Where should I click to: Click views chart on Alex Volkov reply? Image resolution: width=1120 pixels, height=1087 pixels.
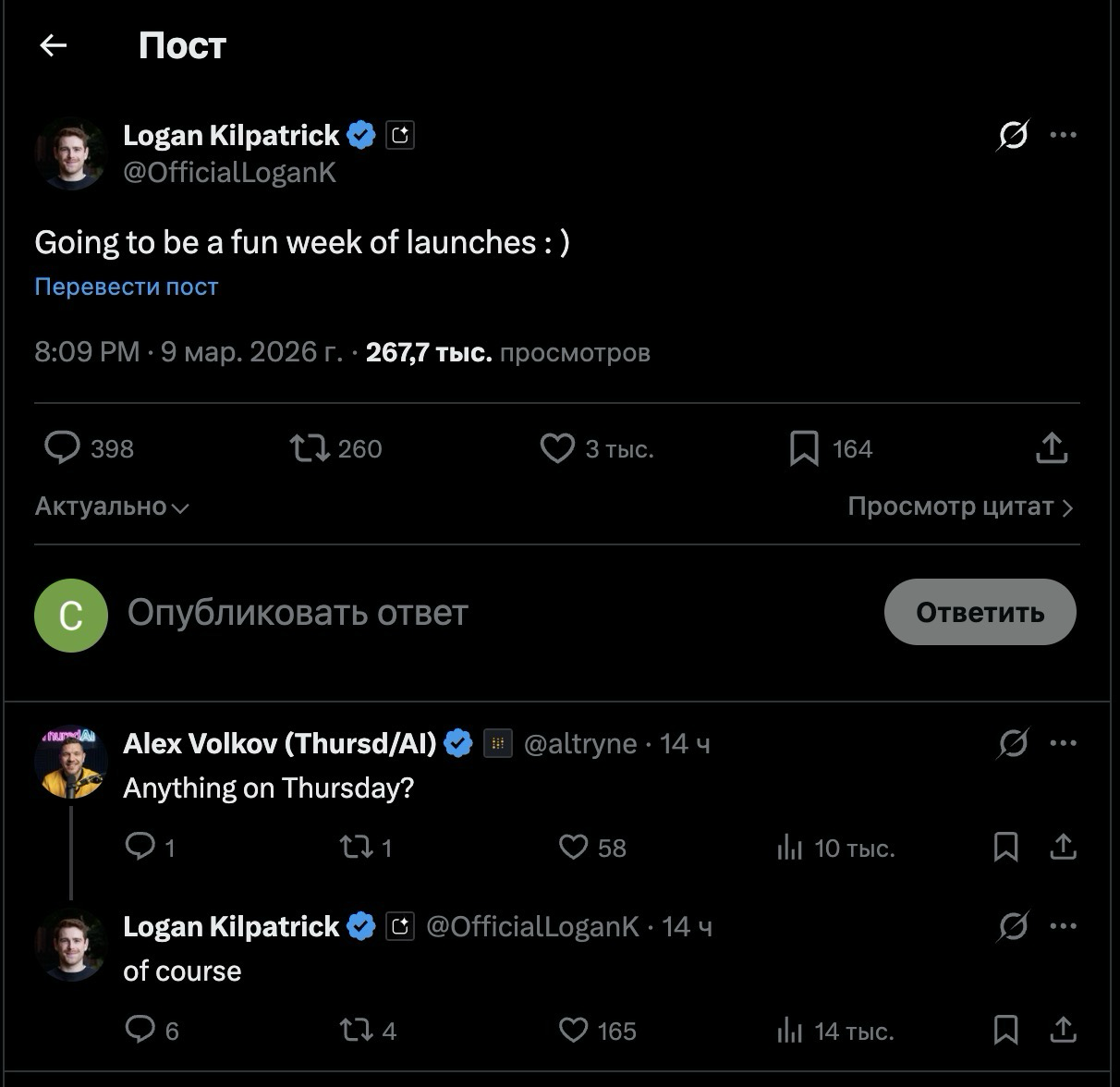tap(790, 848)
